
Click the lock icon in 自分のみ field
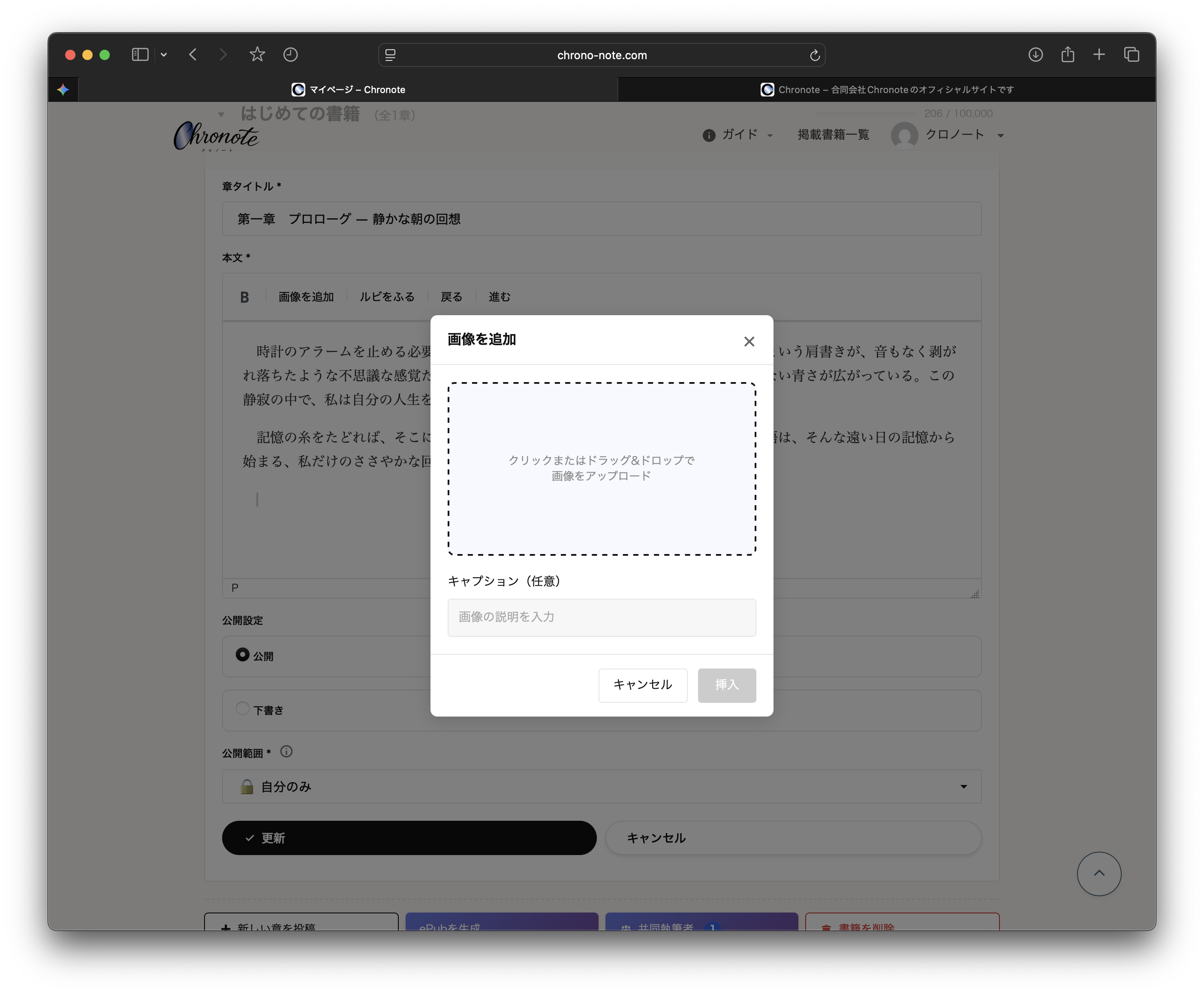tap(247, 786)
